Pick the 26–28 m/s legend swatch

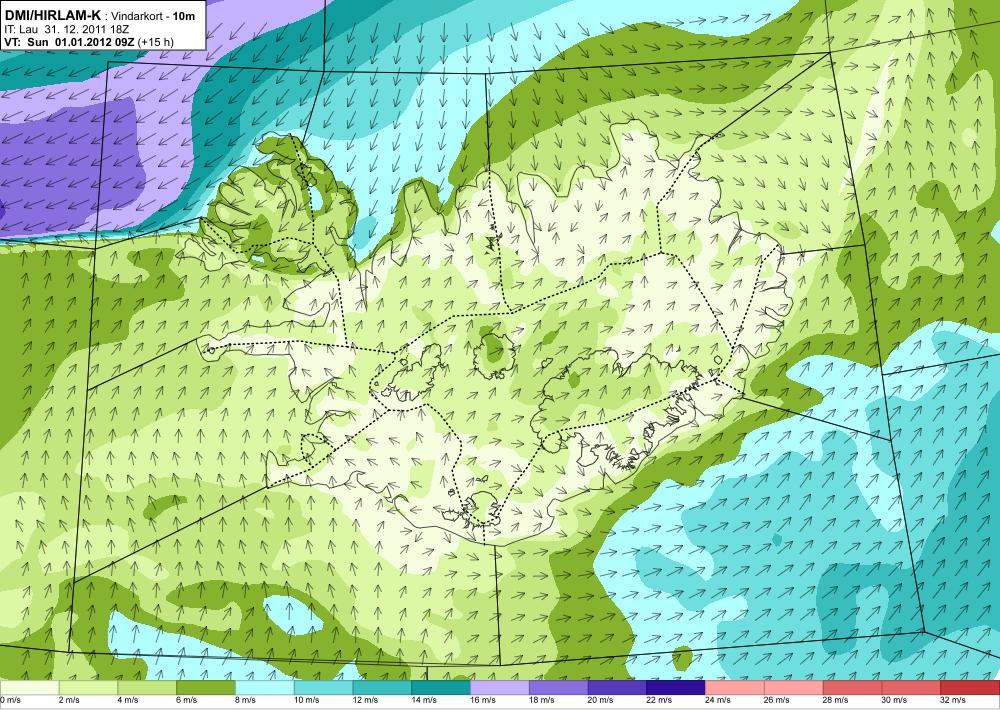[x=793, y=688]
